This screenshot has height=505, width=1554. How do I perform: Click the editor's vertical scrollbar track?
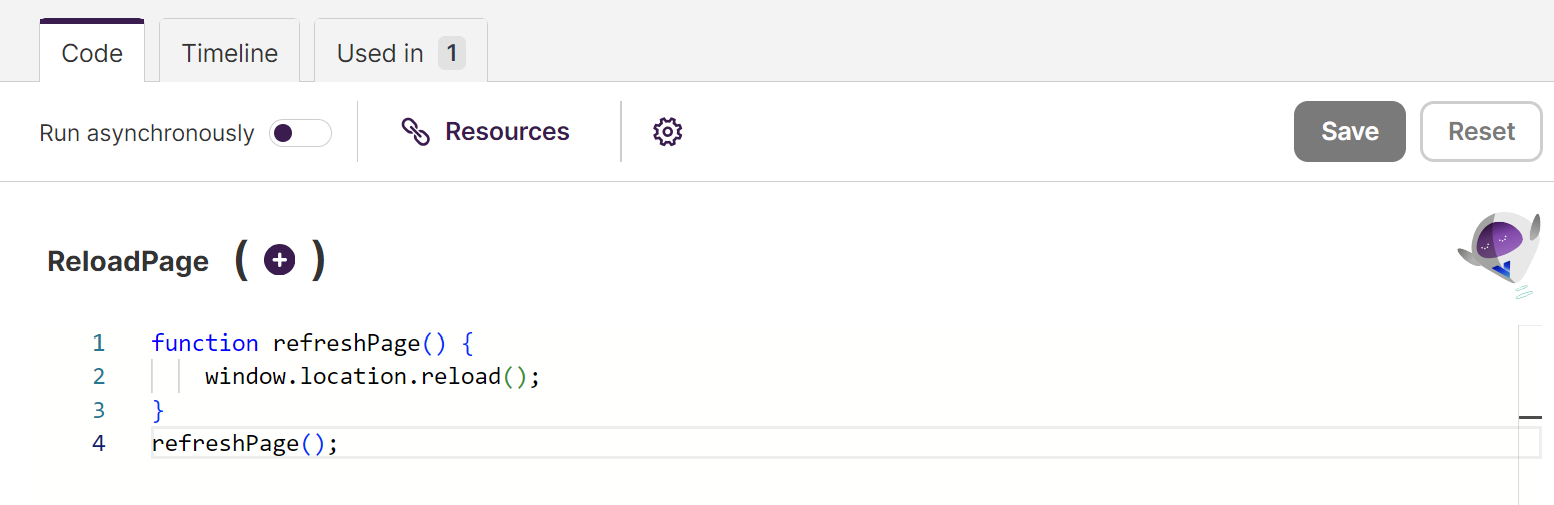pos(1530,414)
